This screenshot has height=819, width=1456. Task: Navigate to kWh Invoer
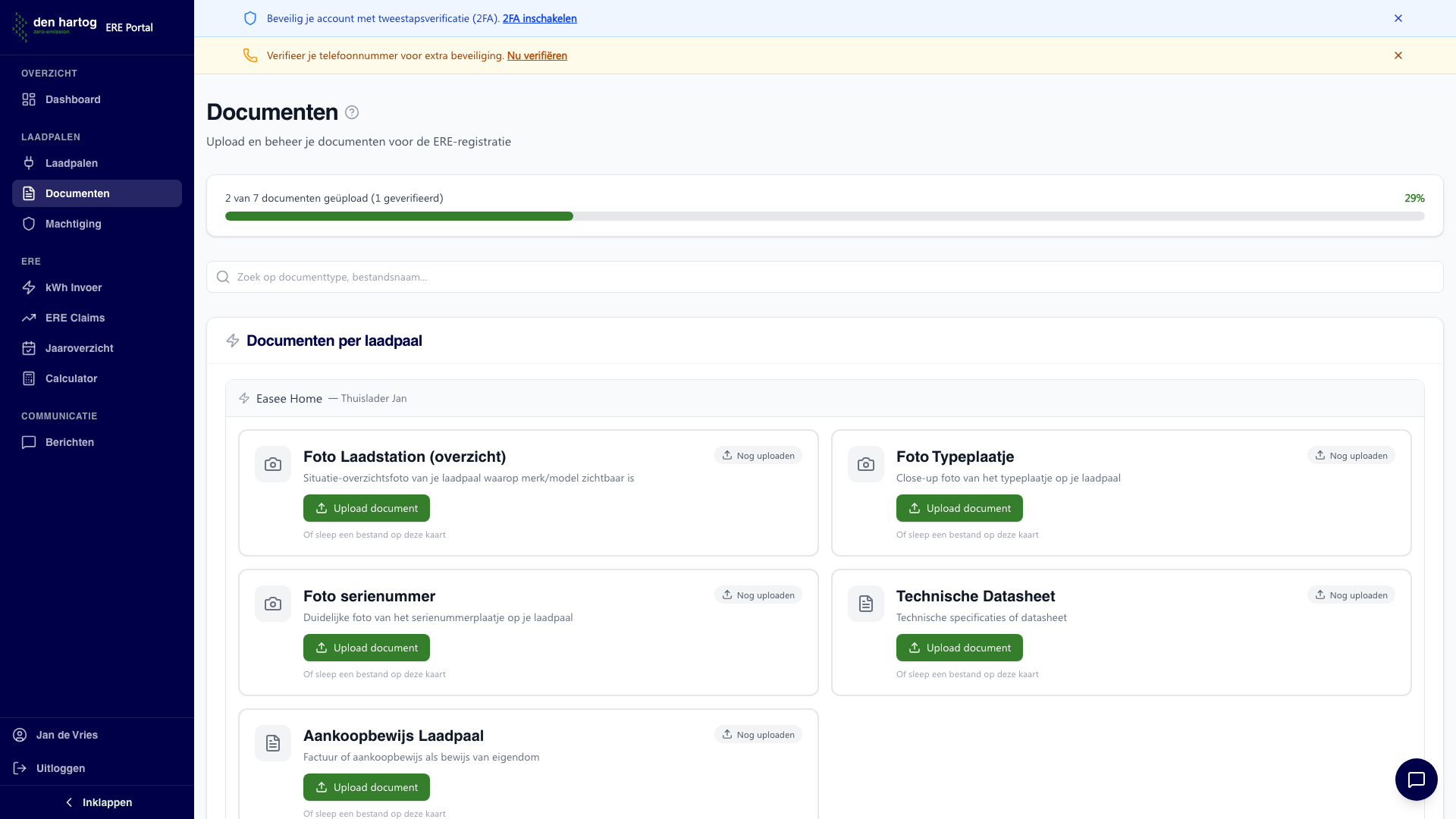[x=97, y=287]
